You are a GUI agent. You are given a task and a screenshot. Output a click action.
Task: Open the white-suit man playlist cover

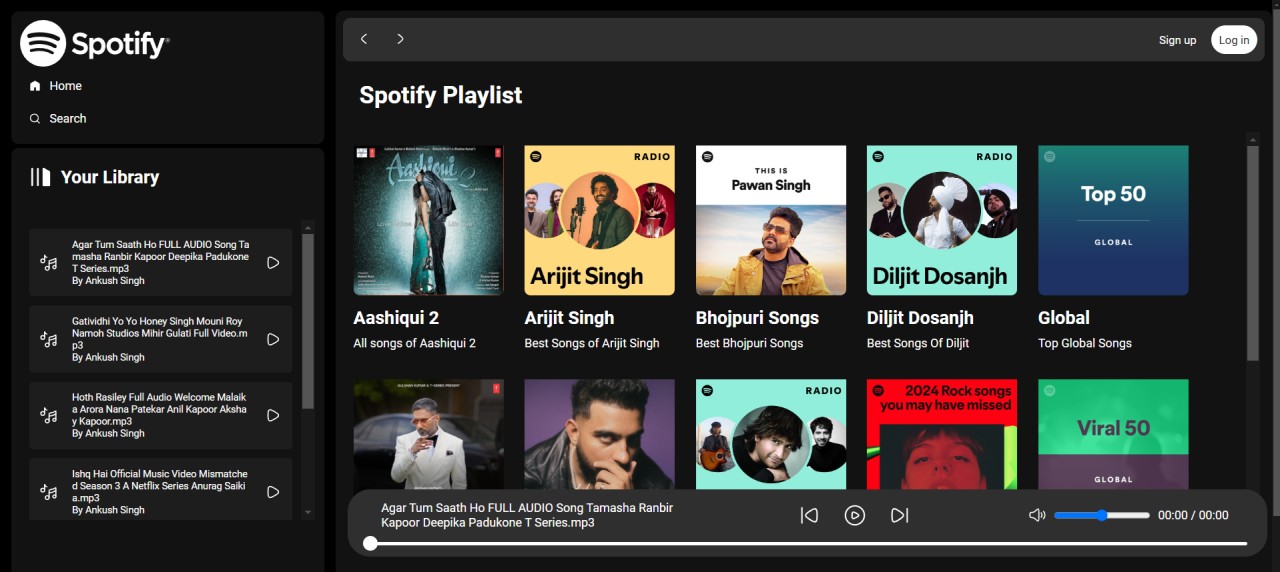coord(428,434)
